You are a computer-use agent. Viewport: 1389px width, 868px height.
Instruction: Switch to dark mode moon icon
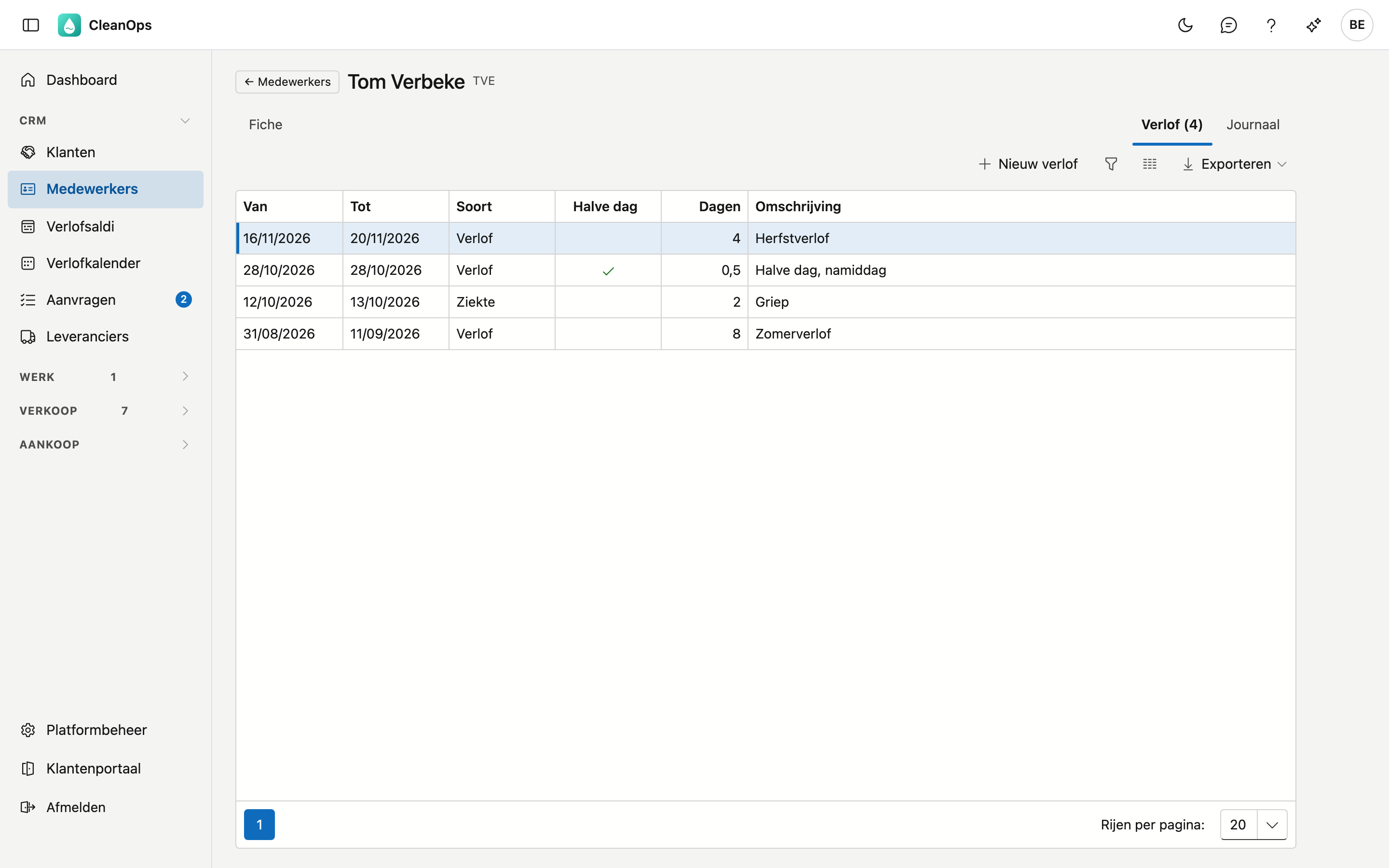pyautogui.click(x=1185, y=25)
